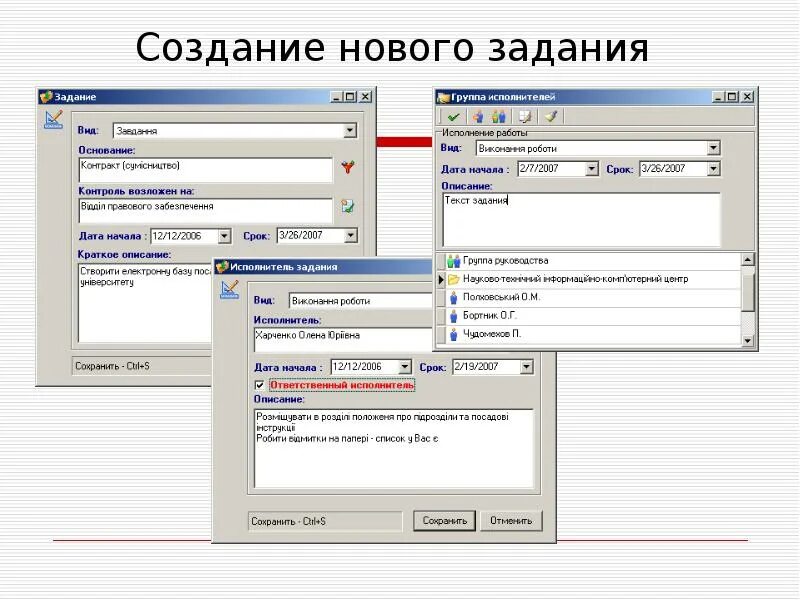Click status text Сохранить - Ctrl+S in Исполнитель задания
This screenshot has width=800, height=600.
click(x=288, y=521)
